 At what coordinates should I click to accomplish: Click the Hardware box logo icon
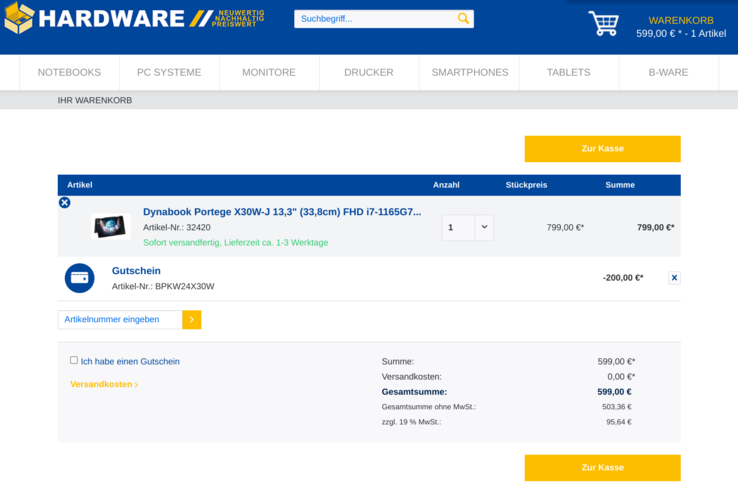19,18
